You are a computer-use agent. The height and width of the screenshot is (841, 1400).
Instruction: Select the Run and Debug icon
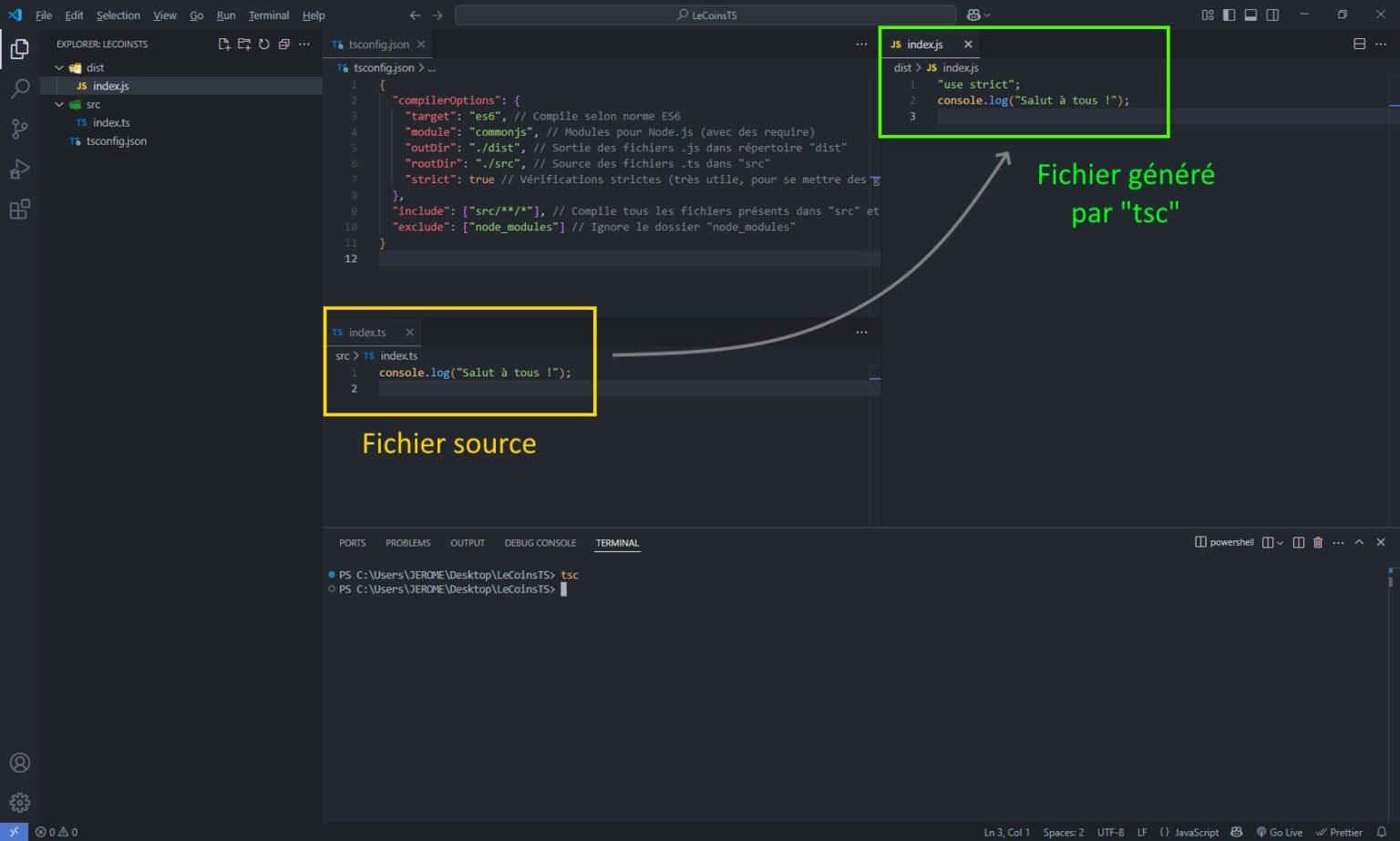coord(20,169)
